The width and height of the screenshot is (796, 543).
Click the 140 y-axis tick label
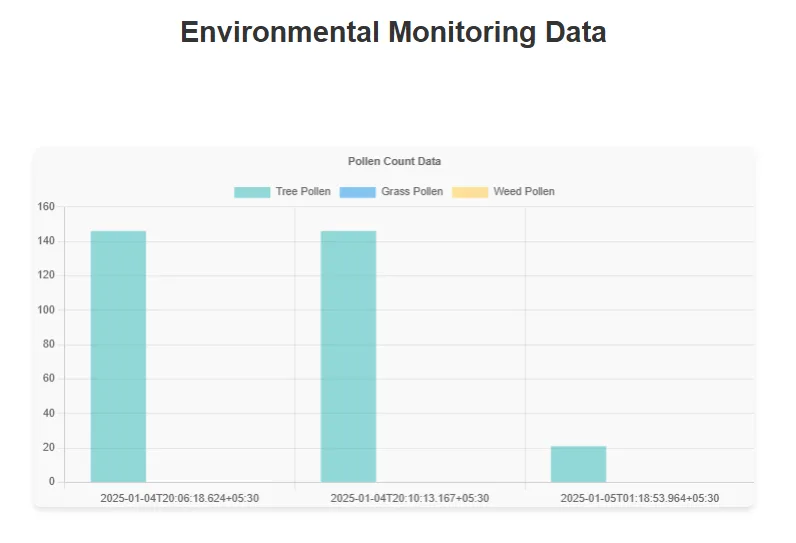pyautogui.click(x=46, y=241)
